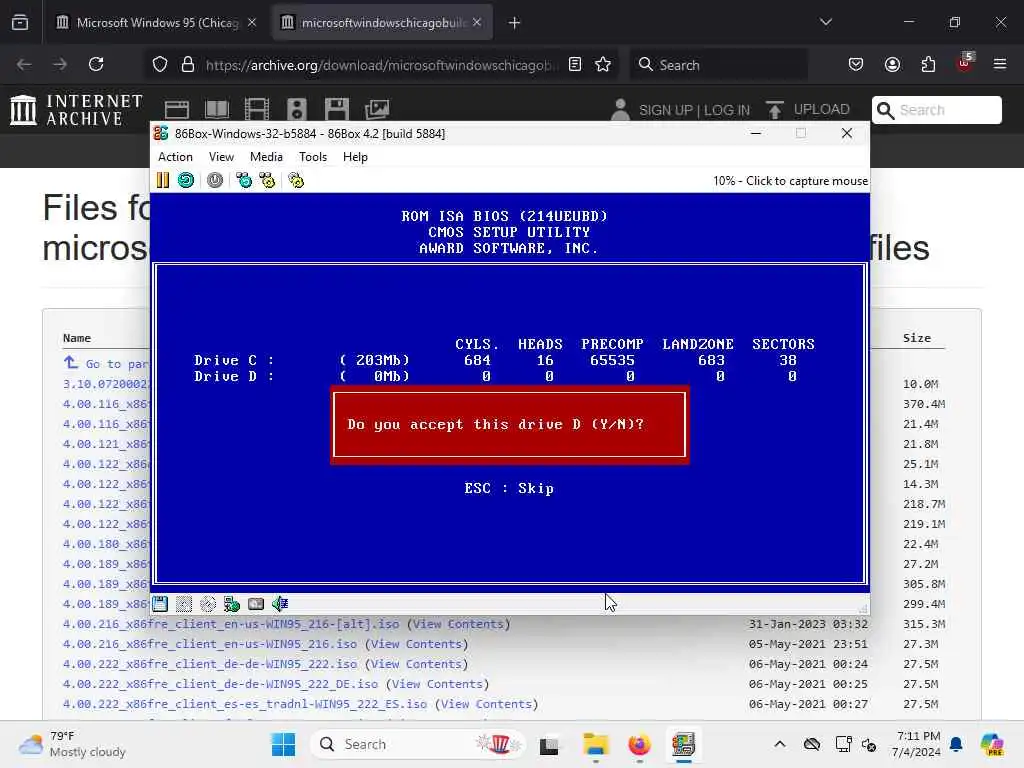Open Firefox account icon
The height and width of the screenshot is (768, 1024).
click(892, 64)
